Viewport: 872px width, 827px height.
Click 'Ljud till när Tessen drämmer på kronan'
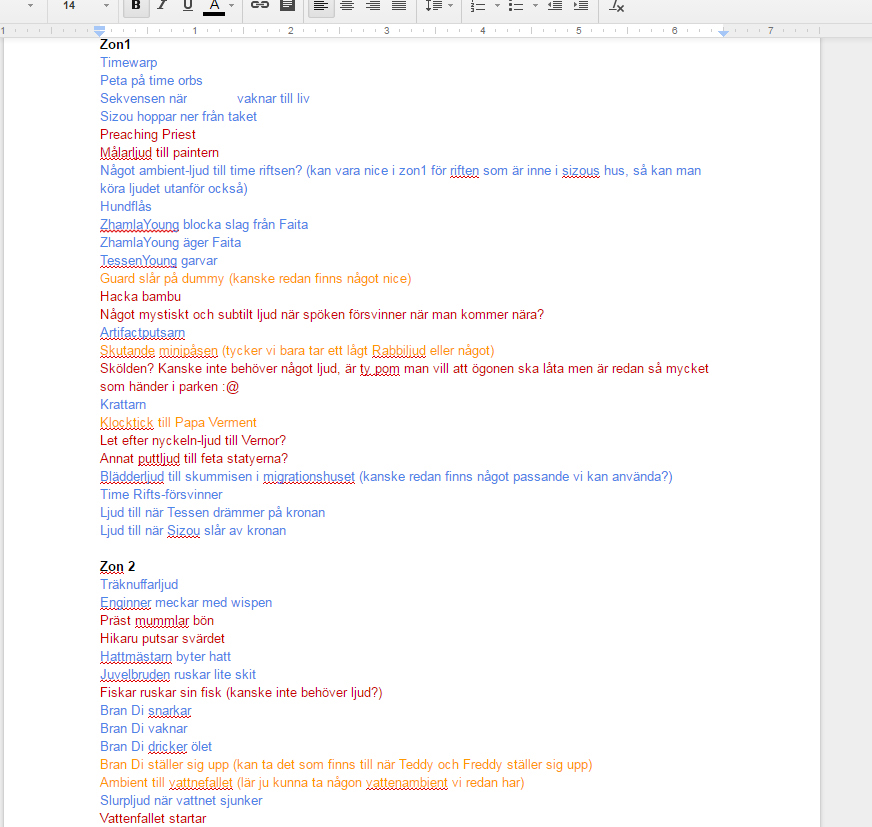tap(212, 513)
